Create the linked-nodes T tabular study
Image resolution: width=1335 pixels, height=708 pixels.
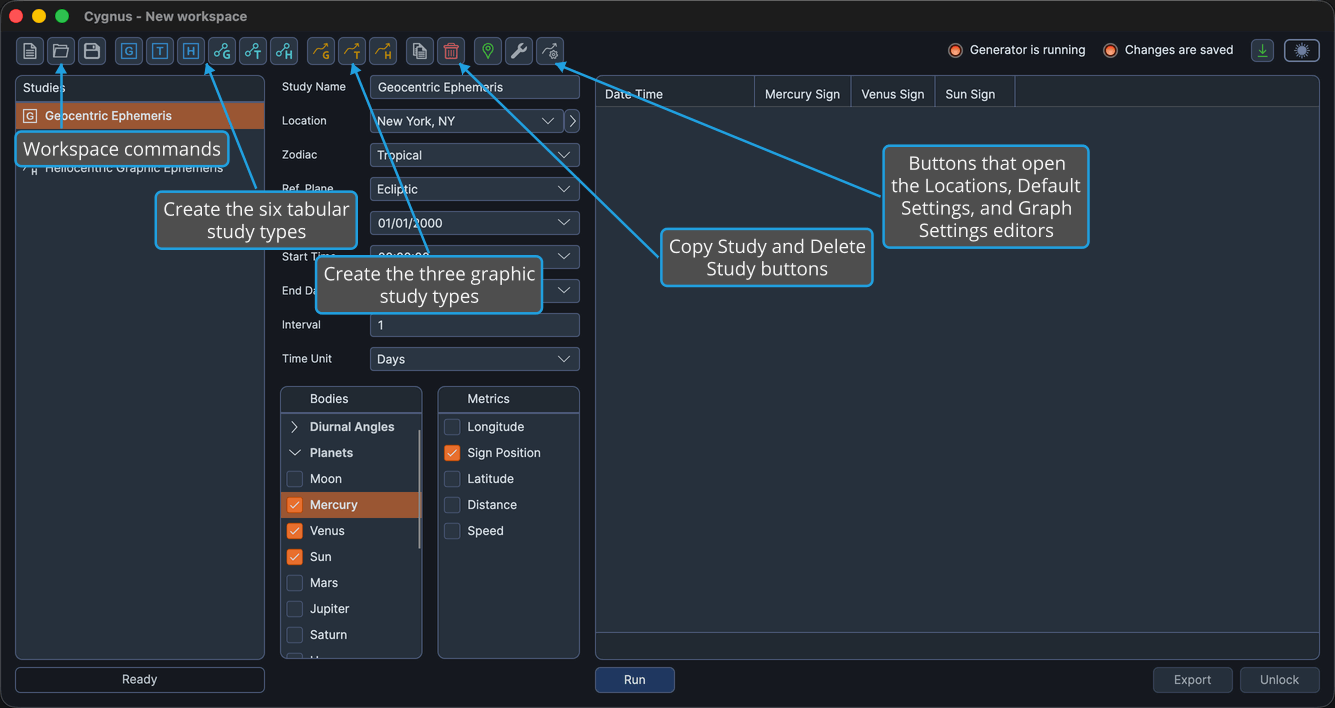253,51
